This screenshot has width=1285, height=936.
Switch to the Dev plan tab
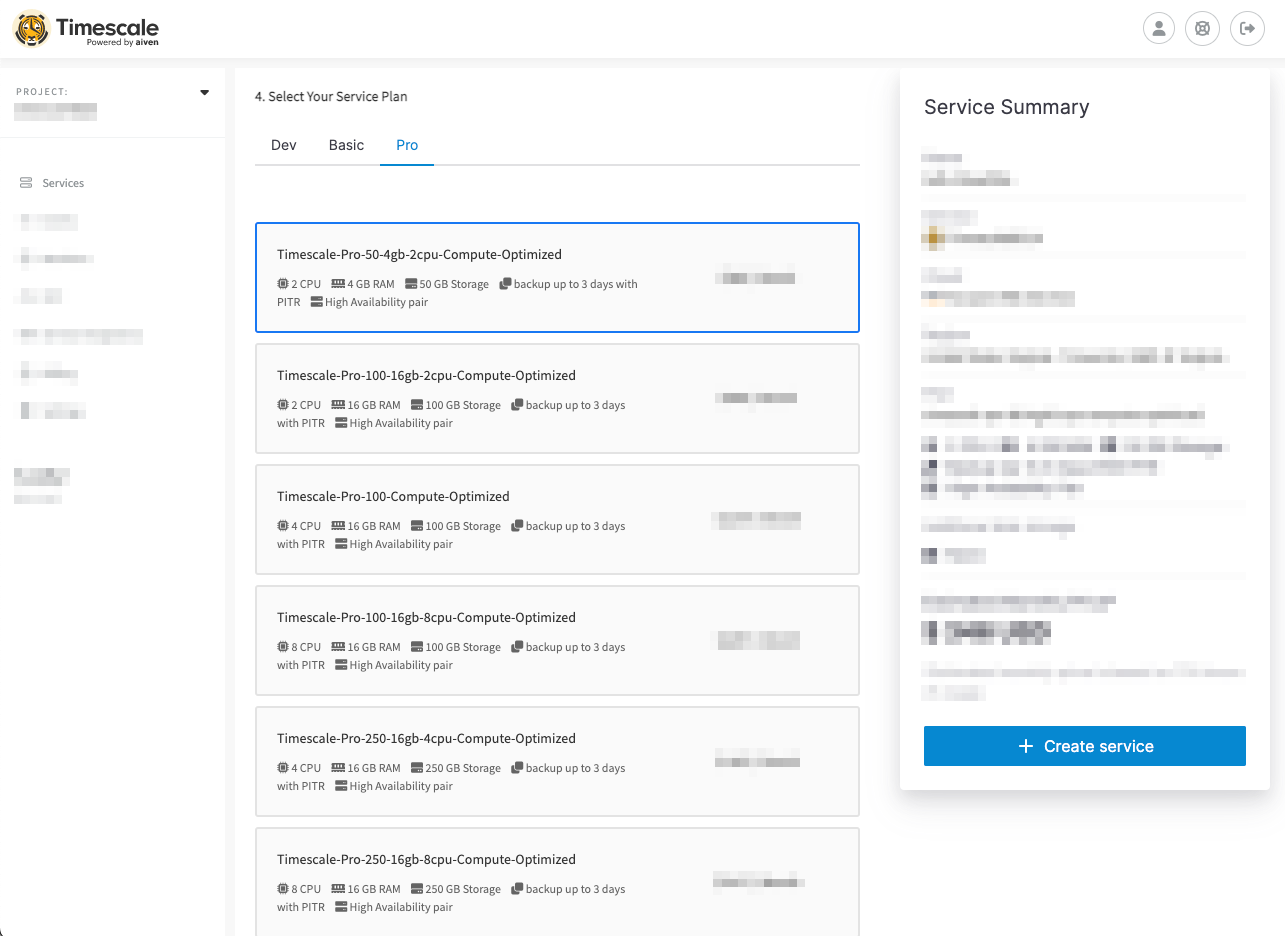click(x=284, y=145)
